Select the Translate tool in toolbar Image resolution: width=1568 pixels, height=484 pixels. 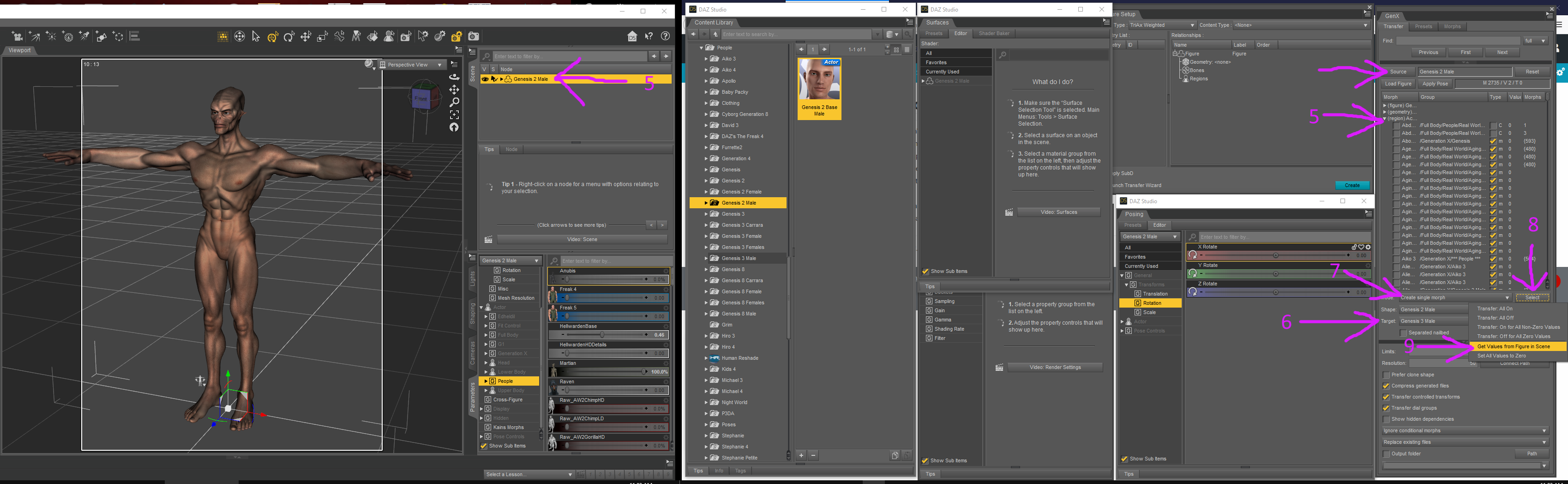click(306, 37)
